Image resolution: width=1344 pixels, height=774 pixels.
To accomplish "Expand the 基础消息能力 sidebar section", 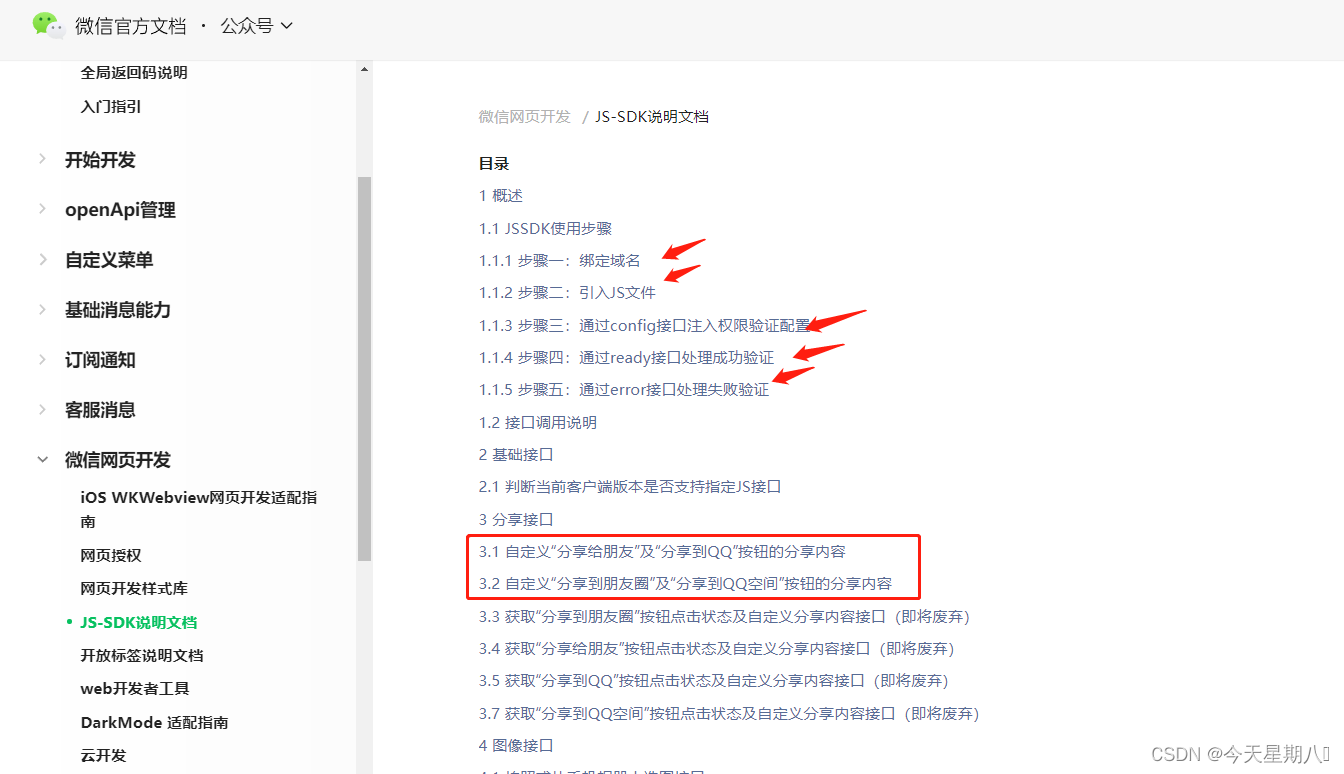I will click(x=118, y=310).
